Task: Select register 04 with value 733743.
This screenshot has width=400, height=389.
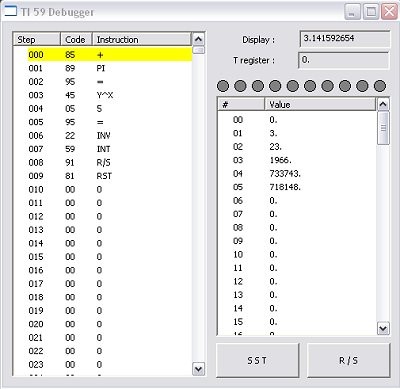Action: (x=297, y=174)
